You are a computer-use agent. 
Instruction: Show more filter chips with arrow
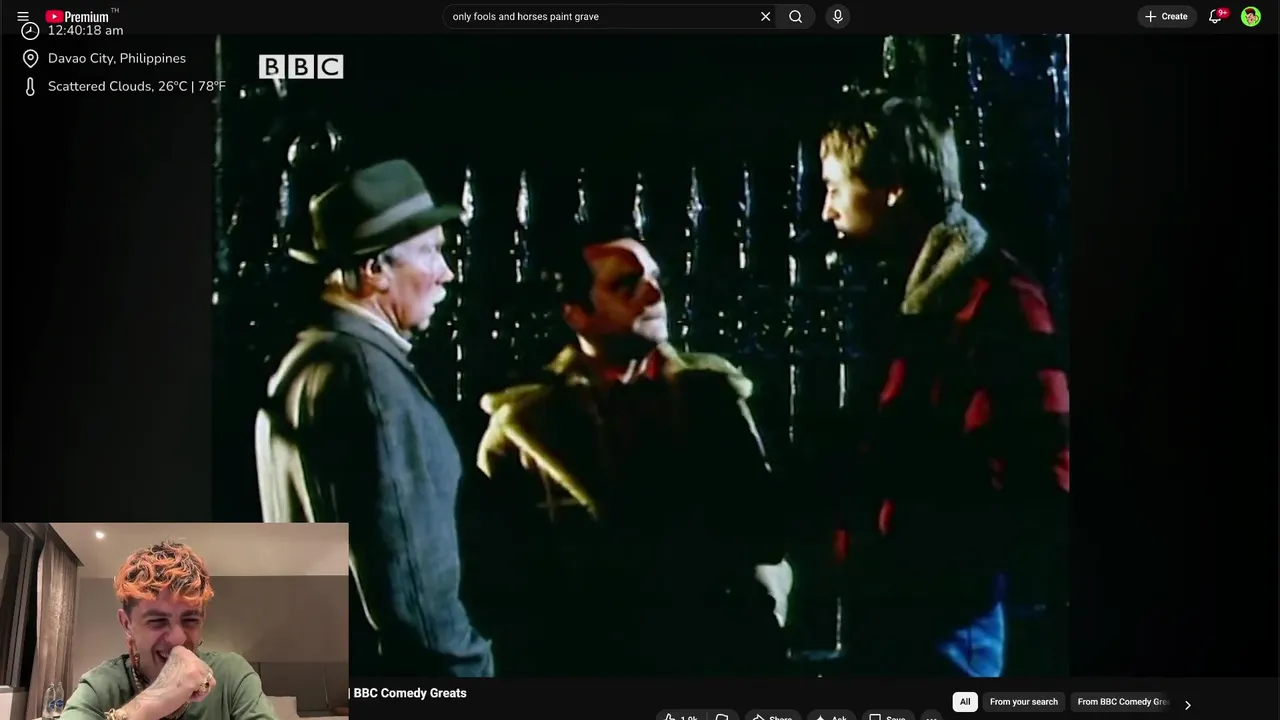click(1188, 704)
